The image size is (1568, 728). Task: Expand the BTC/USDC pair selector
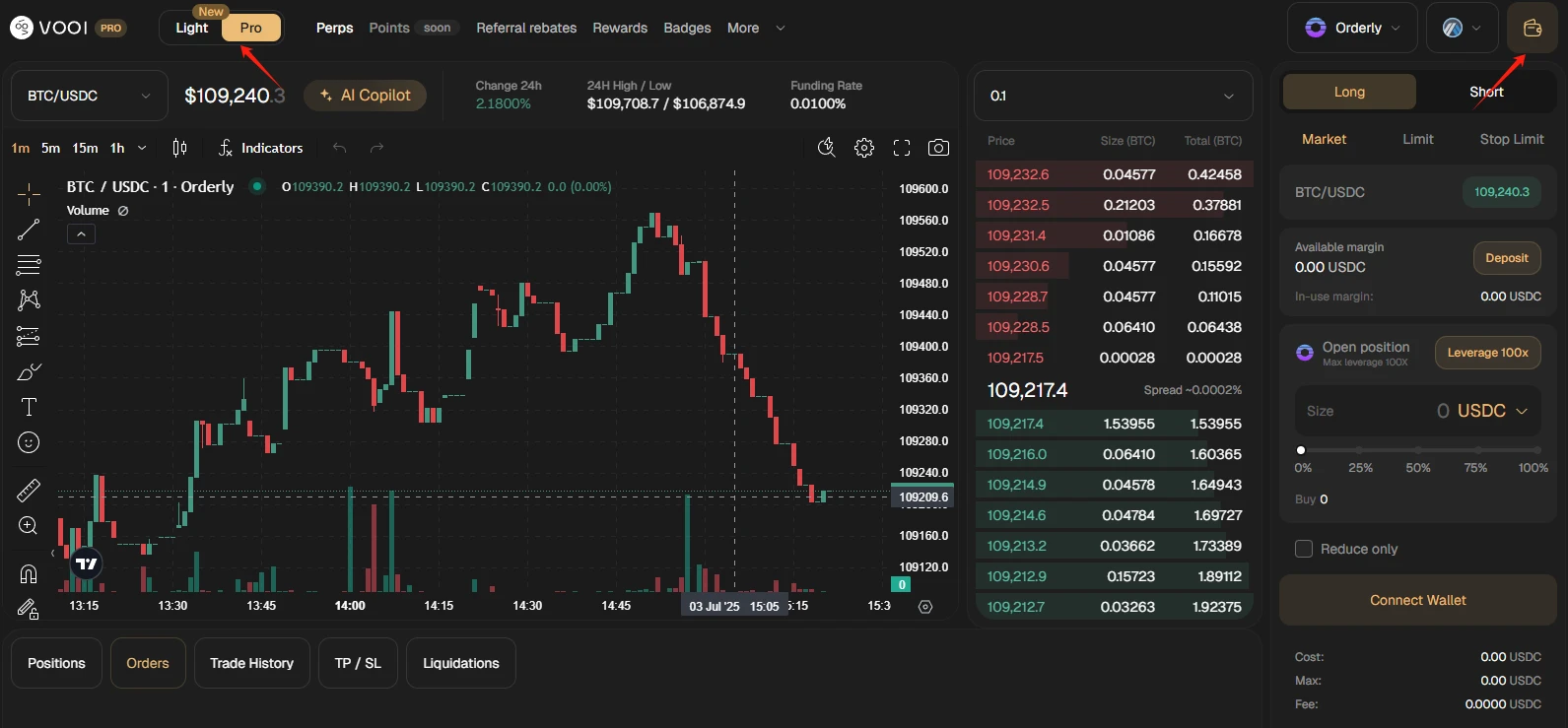pyautogui.click(x=89, y=96)
